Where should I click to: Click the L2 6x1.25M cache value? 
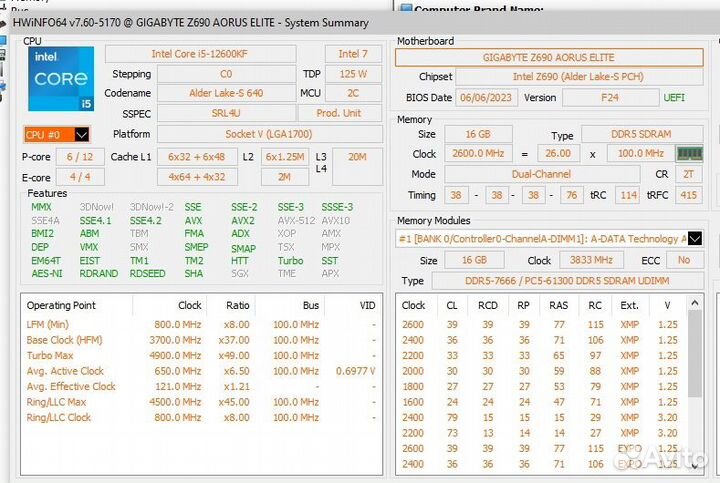tap(285, 157)
